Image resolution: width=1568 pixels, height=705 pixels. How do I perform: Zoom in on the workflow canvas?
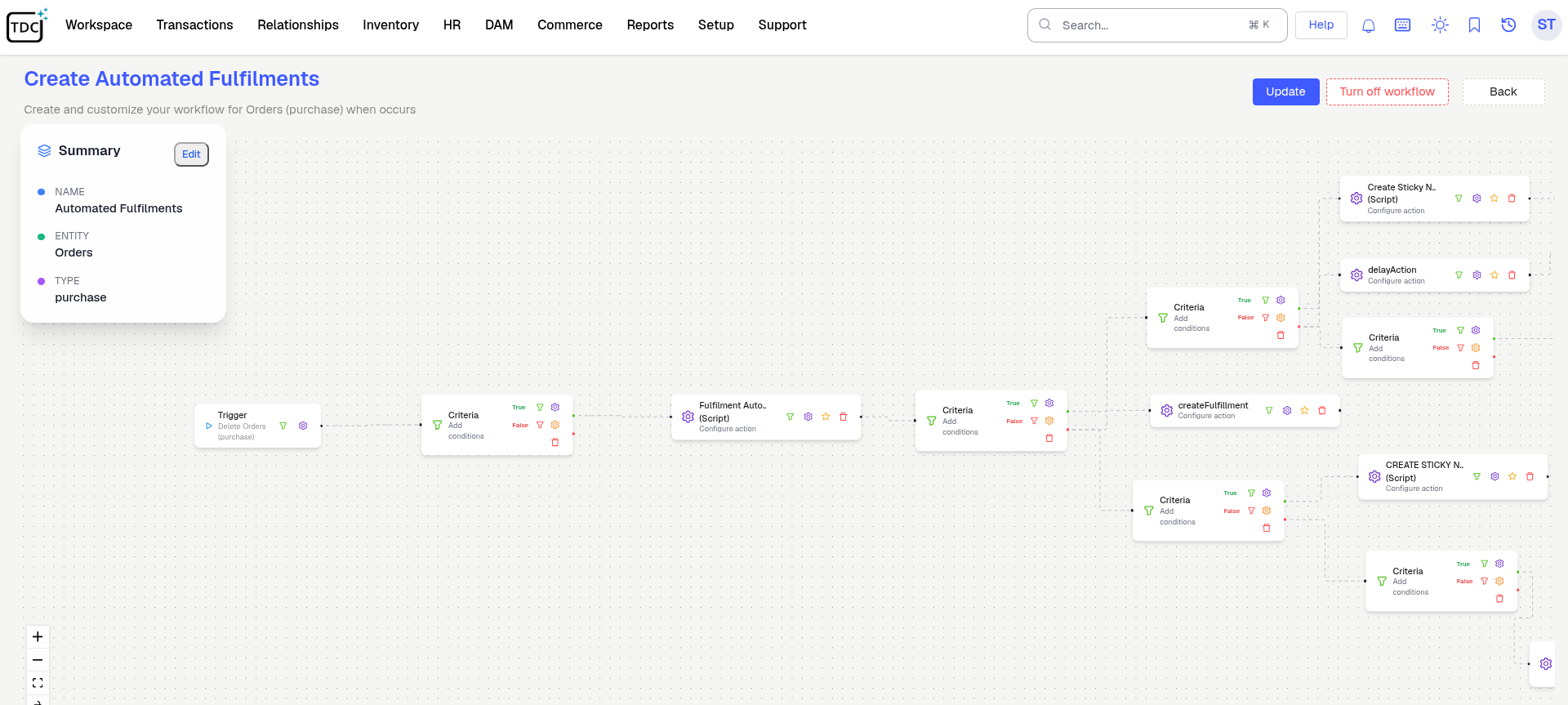[x=38, y=637]
